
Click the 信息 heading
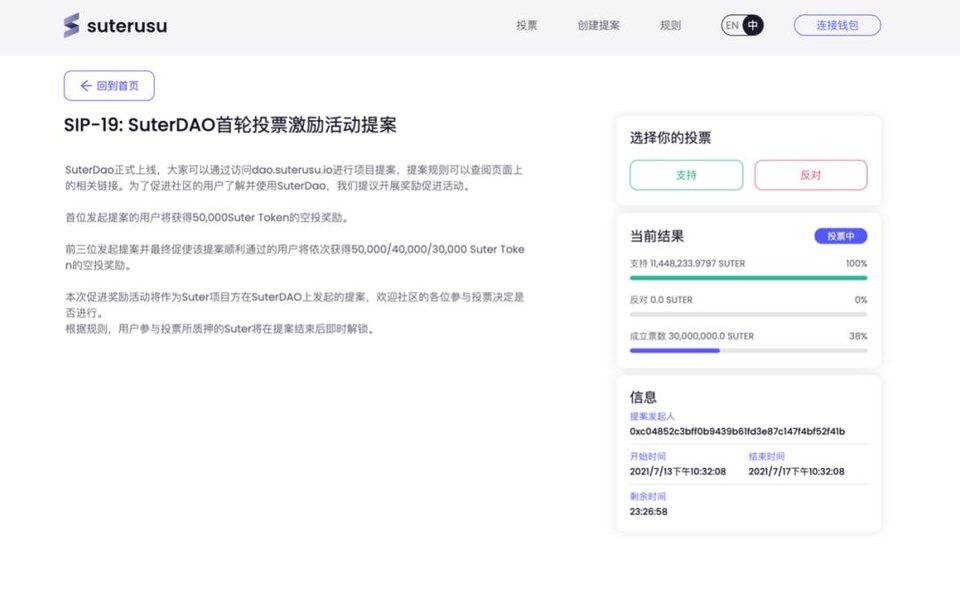[643, 397]
